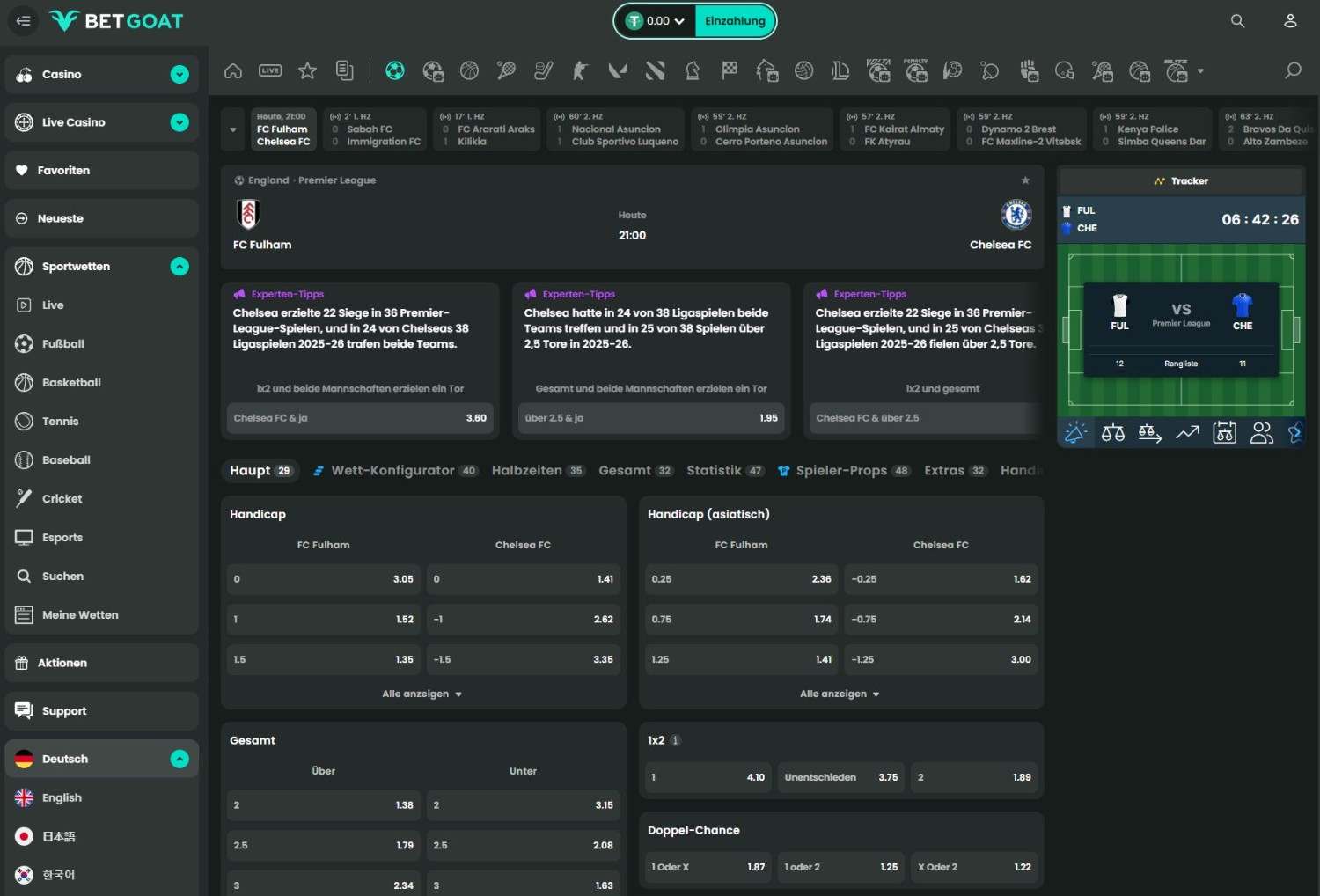Show all Handicap options
Viewport: 1320px width, 896px height.
(x=422, y=694)
